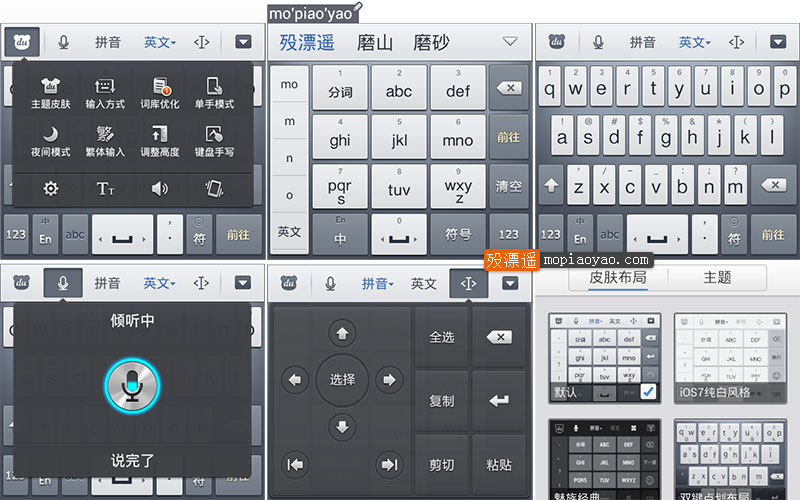Jump to line end icon in editing panel
800x500 pixels.
click(x=389, y=465)
